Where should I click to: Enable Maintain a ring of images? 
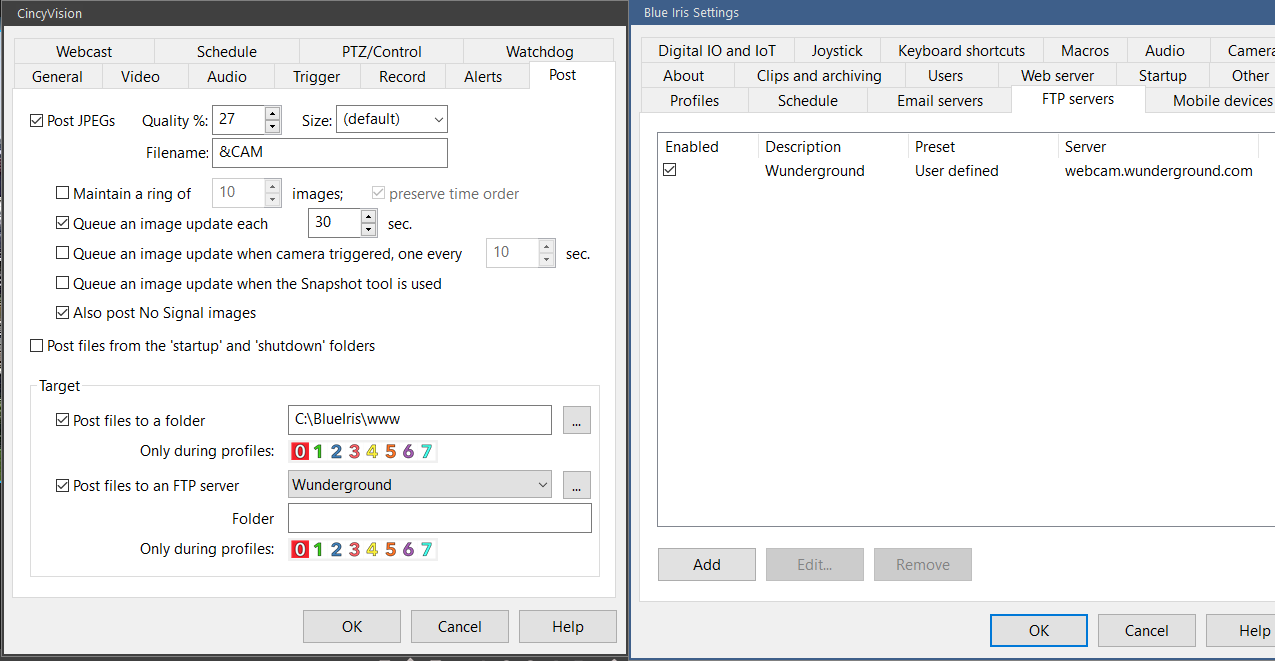[63, 194]
